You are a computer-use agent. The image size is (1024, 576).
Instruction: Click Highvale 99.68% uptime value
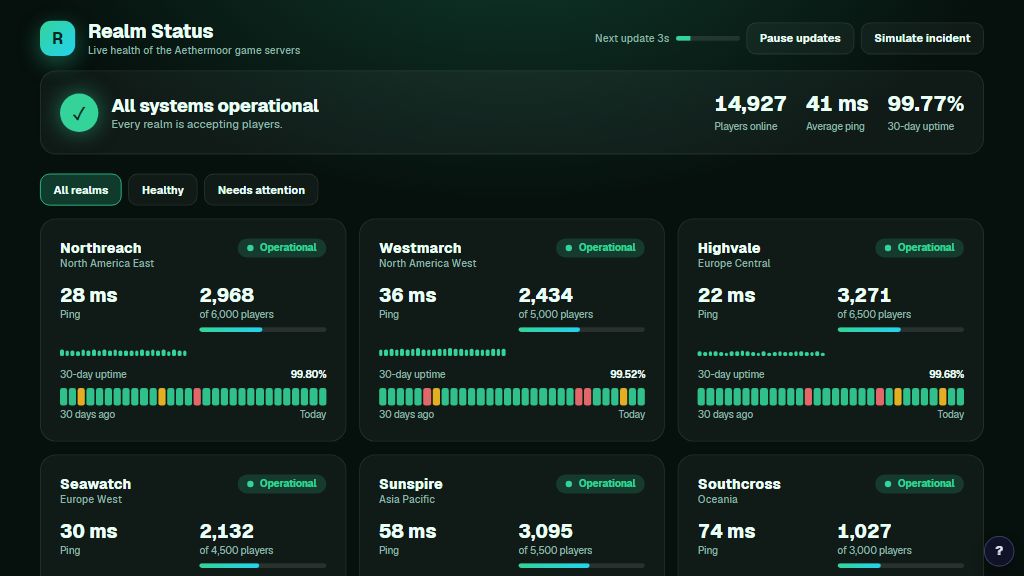(946, 374)
